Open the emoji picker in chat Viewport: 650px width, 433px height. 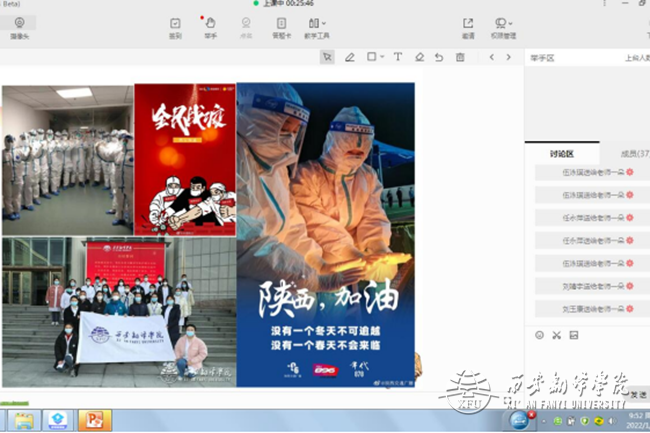539,335
